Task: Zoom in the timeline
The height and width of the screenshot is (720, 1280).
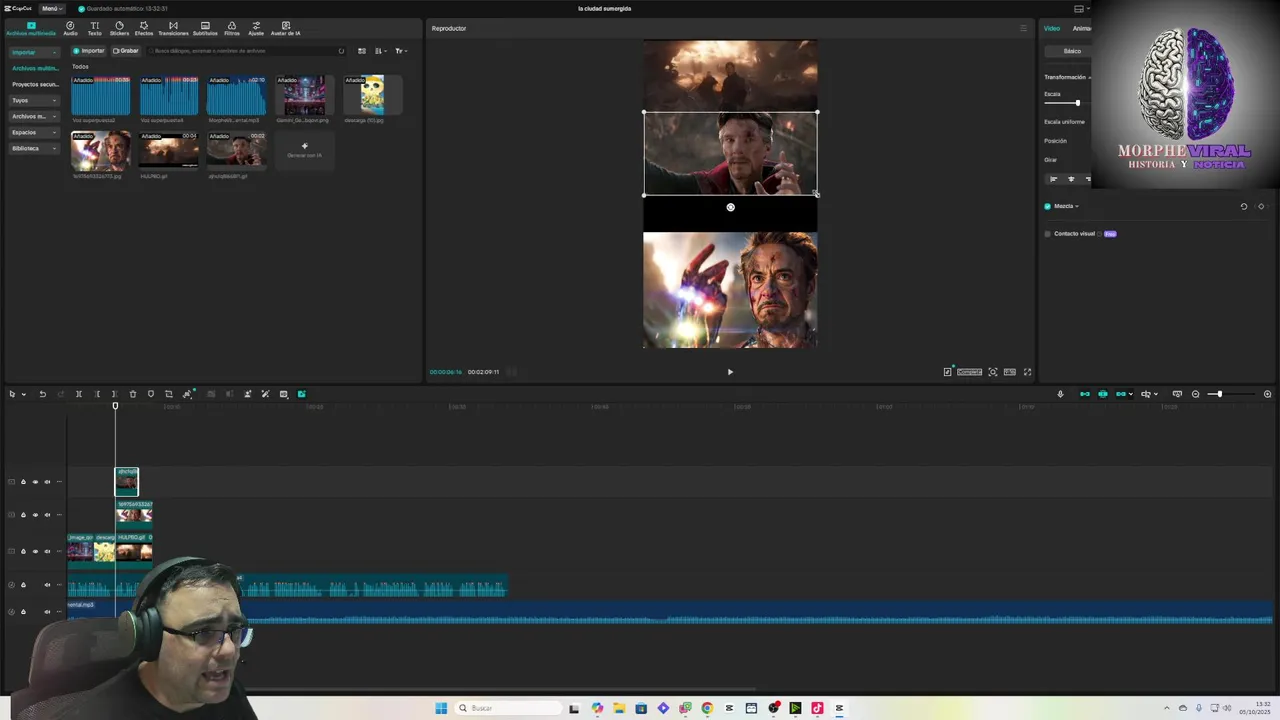Action: (1267, 394)
